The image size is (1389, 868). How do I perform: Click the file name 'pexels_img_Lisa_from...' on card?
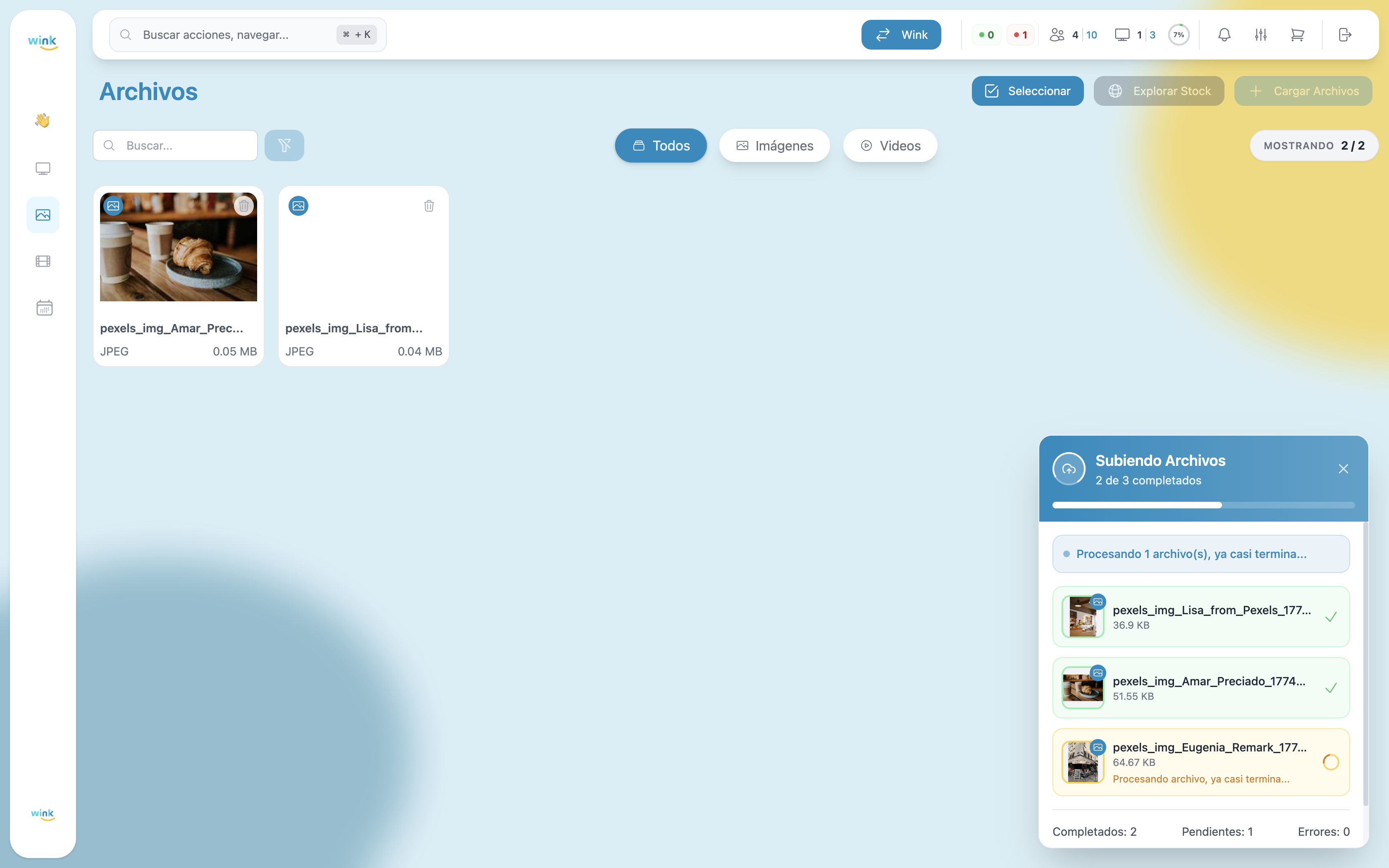(354, 328)
